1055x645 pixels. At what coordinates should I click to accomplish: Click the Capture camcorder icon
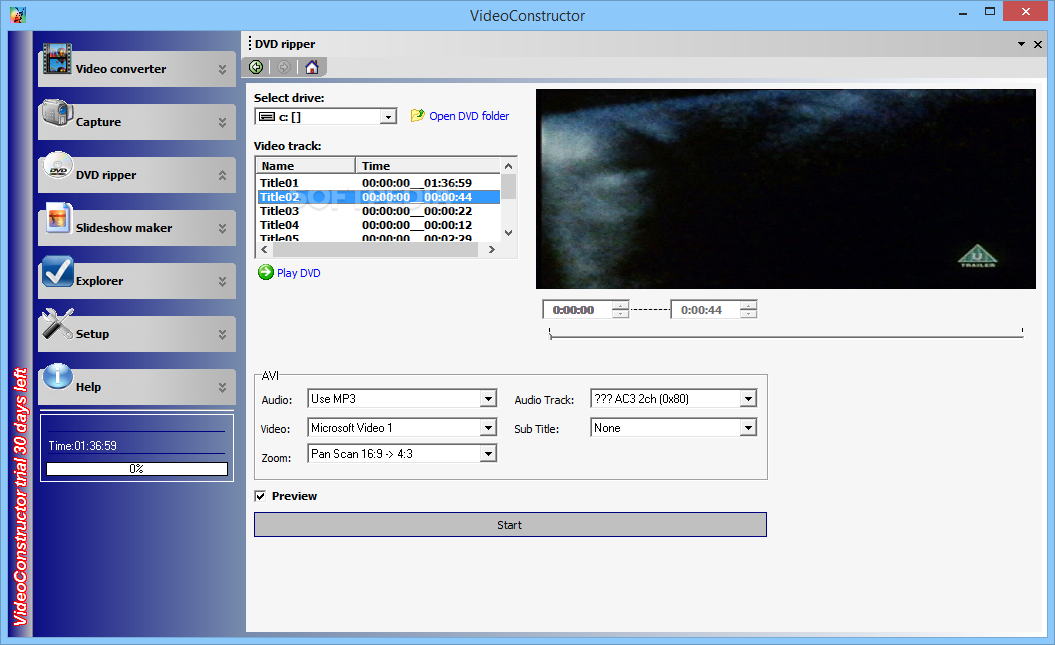57,112
